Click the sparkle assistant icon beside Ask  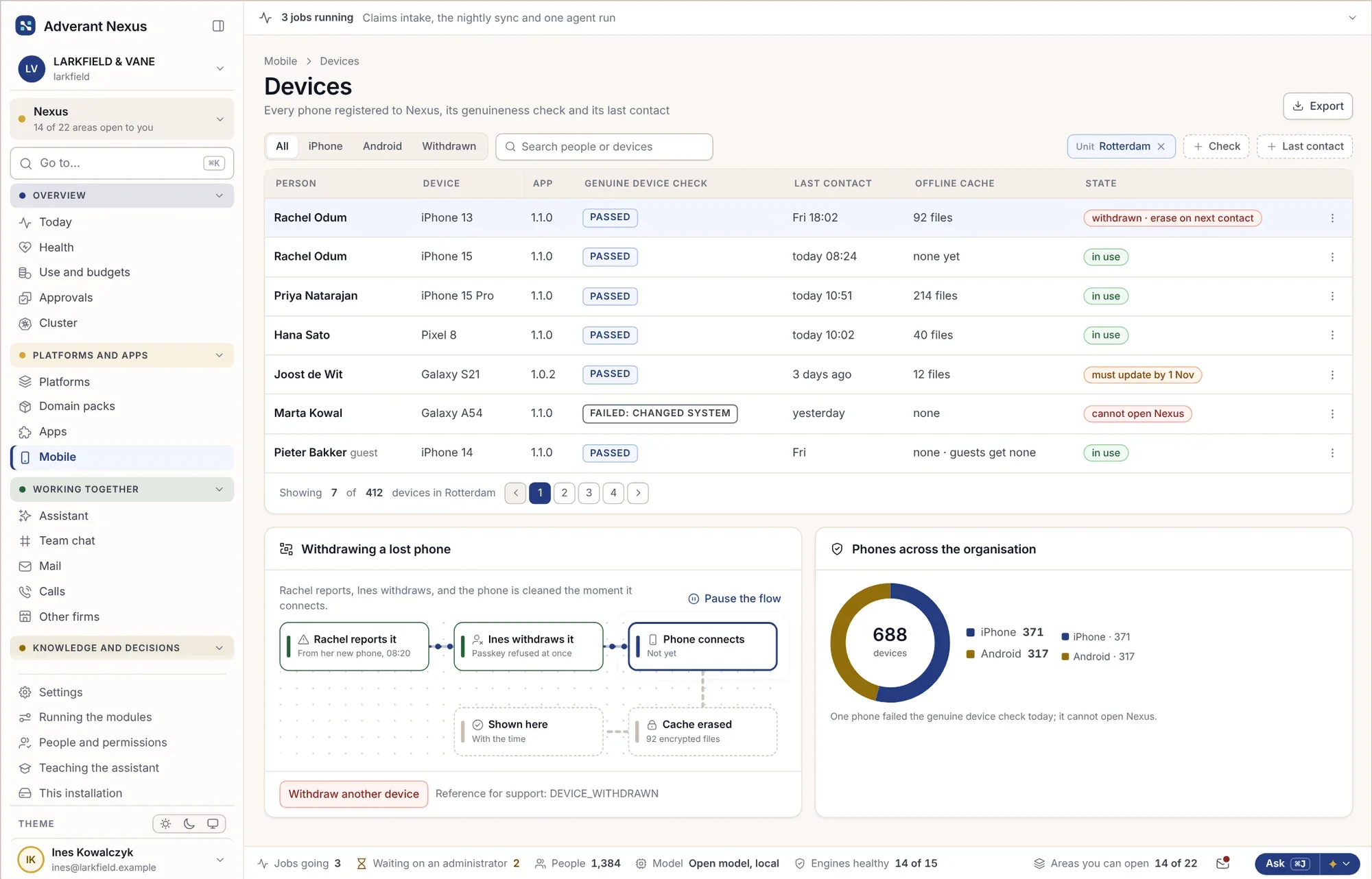tap(1332, 864)
